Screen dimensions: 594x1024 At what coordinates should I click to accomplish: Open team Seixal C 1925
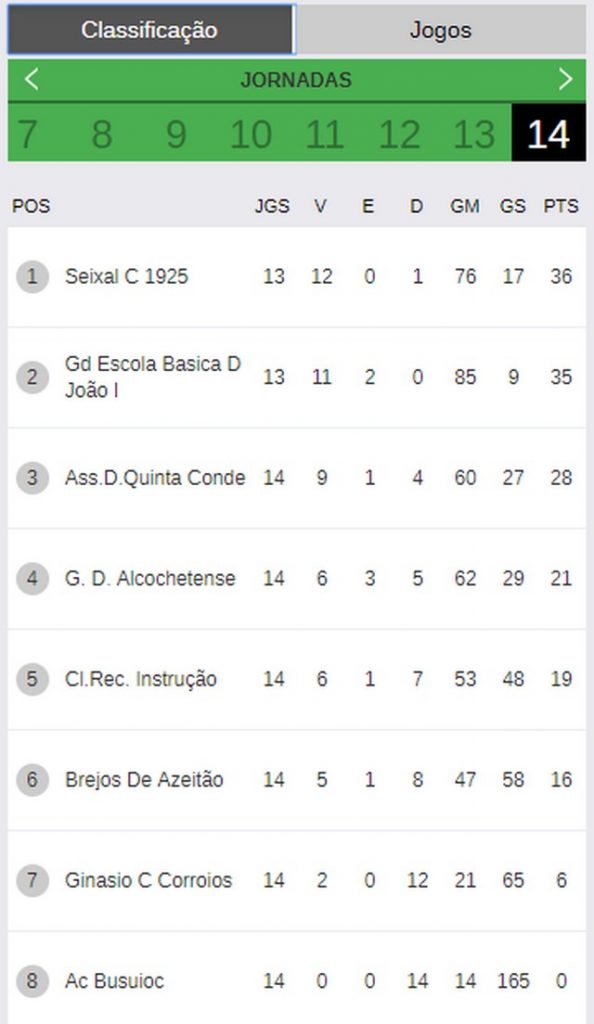(x=126, y=276)
